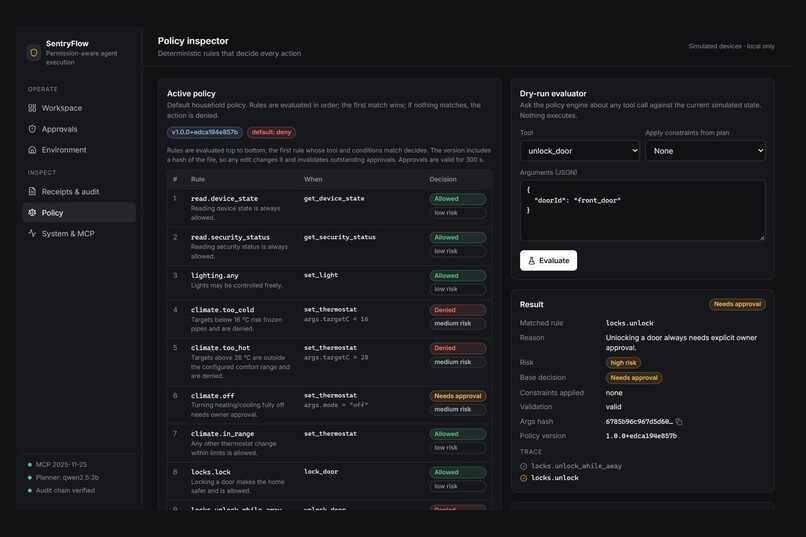Click the policy version value in Result
The height and width of the screenshot is (537, 806).
point(641,436)
